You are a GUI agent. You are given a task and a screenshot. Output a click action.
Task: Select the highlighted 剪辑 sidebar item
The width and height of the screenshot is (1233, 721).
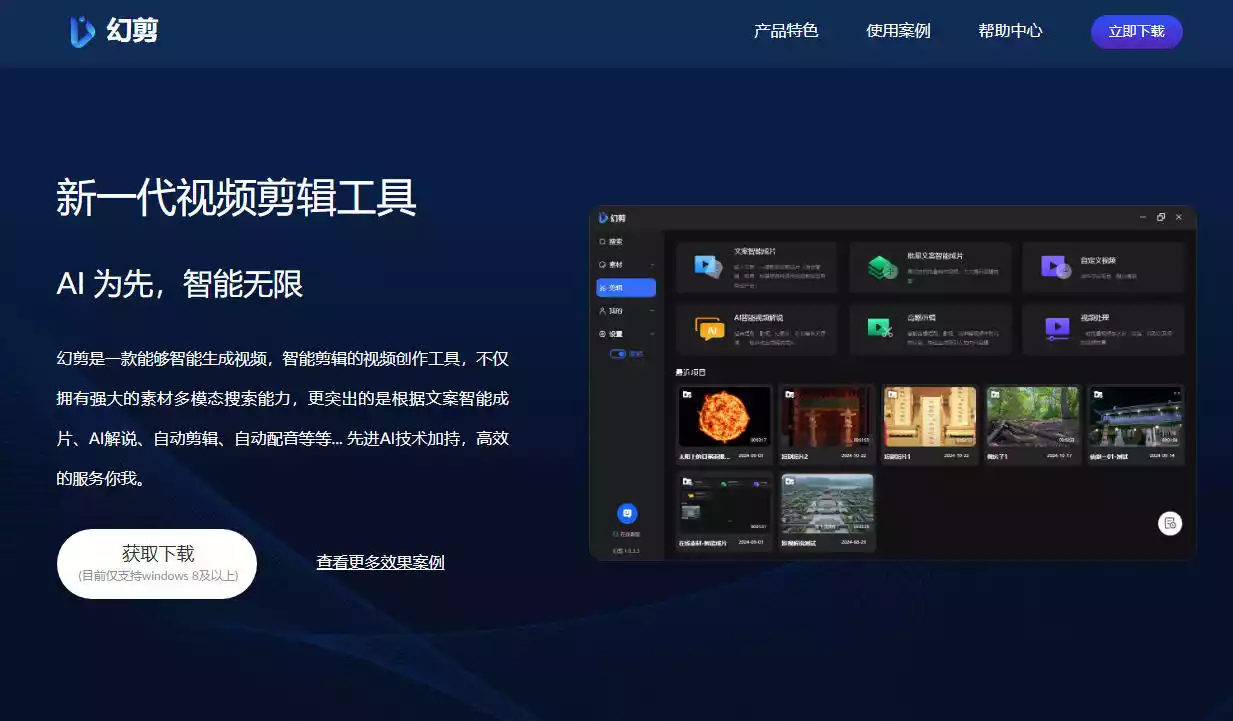pyautogui.click(x=626, y=288)
